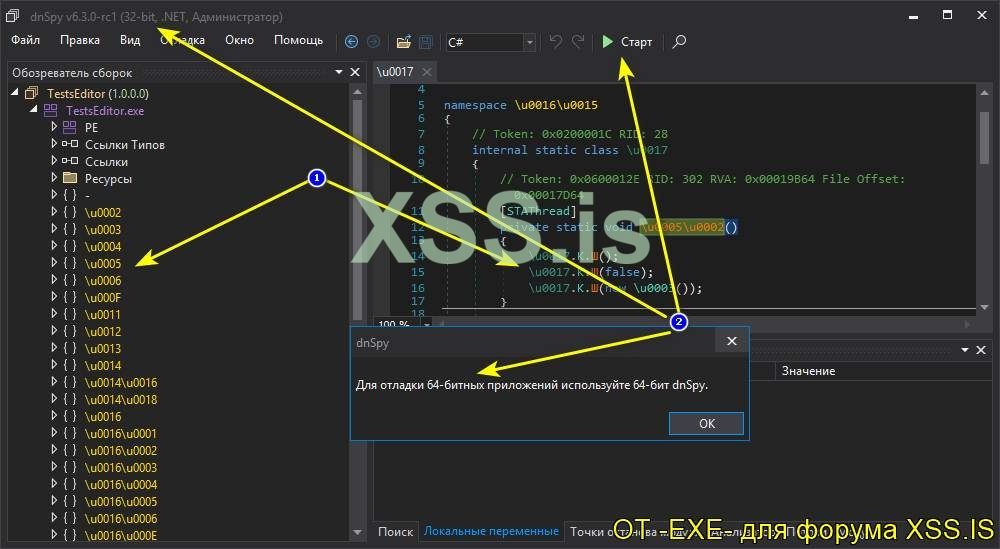Open the Правка menu
This screenshot has height=549, width=1000.
pos(80,40)
